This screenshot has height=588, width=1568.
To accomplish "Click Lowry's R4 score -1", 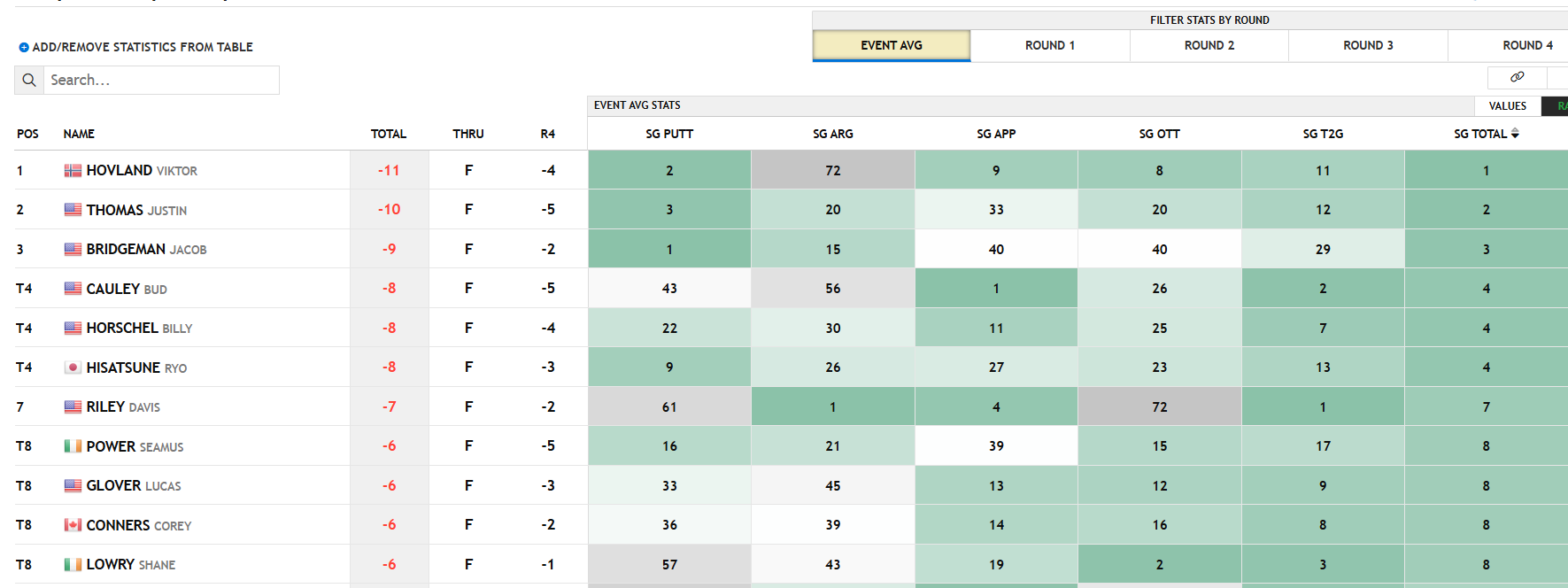I will 548,564.
